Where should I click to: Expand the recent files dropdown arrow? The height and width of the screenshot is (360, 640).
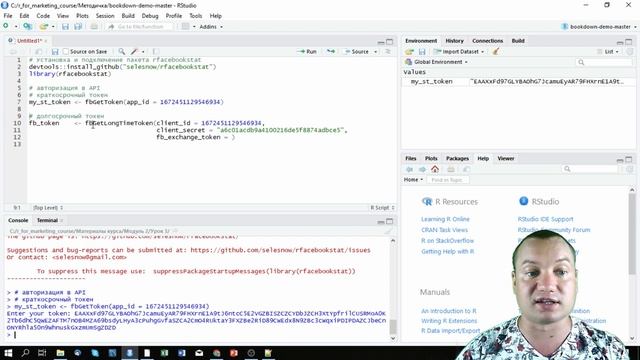tap(53, 27)
